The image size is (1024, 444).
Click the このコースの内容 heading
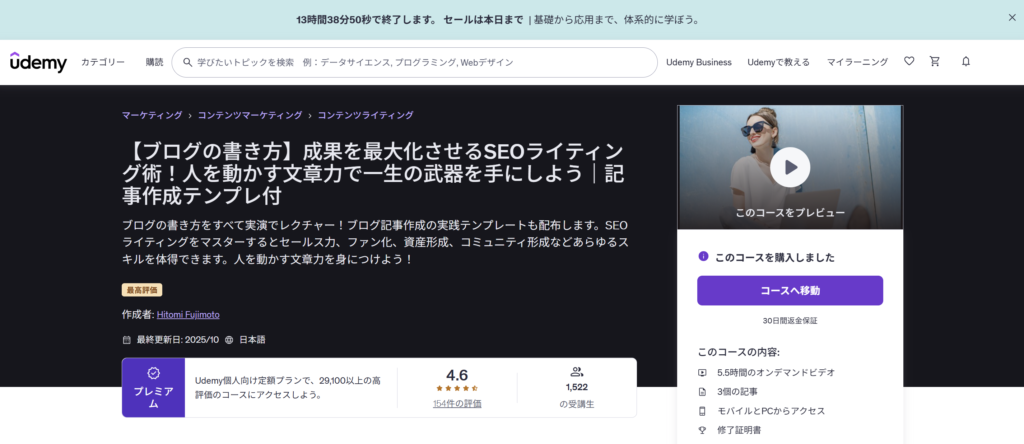(x=739, y=352)
